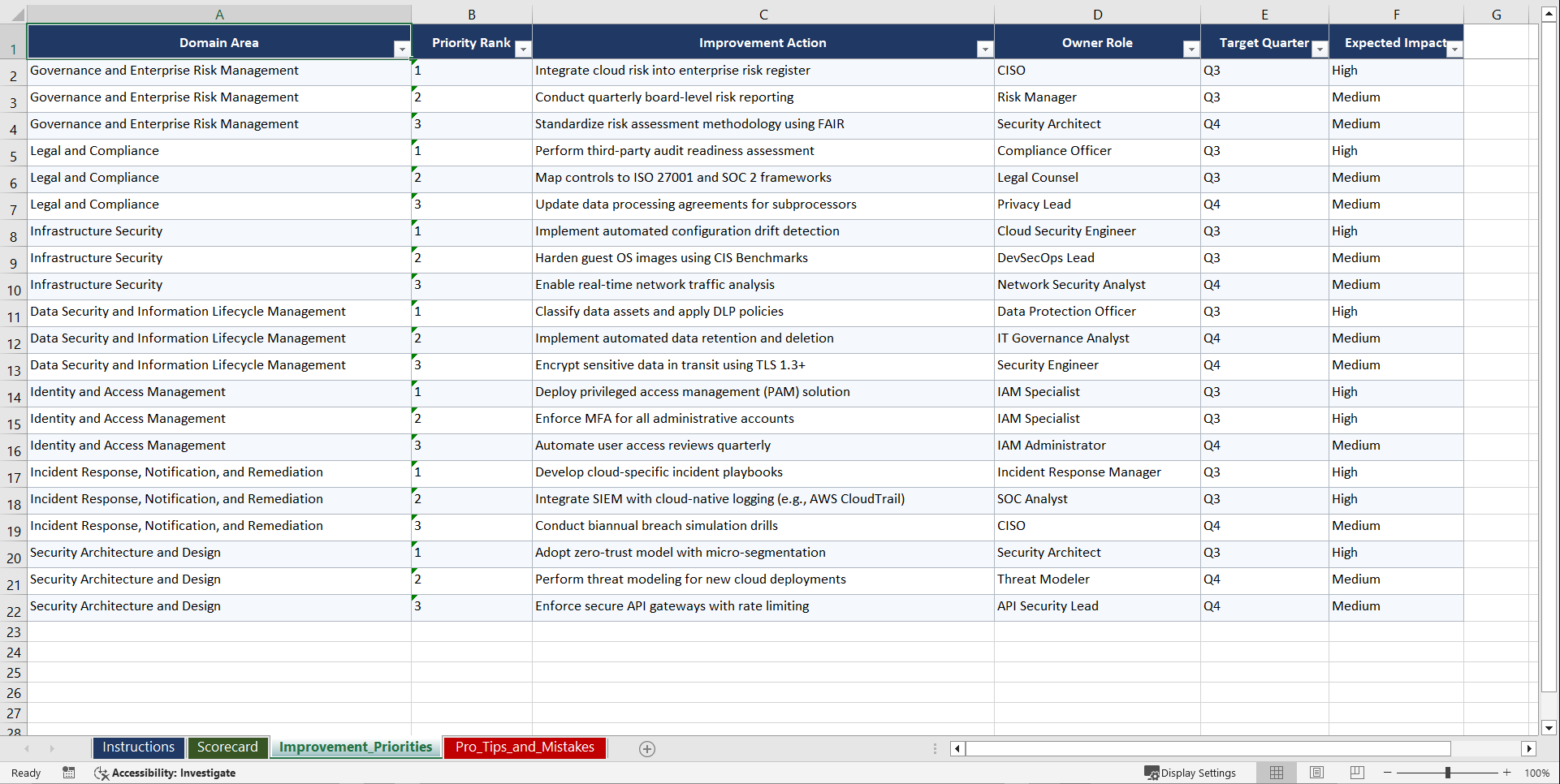Screen dimensions: 1560x784
Task: Switch to Normal view in the status bar
Action: pyautogui.click(x=1276, y=773)
